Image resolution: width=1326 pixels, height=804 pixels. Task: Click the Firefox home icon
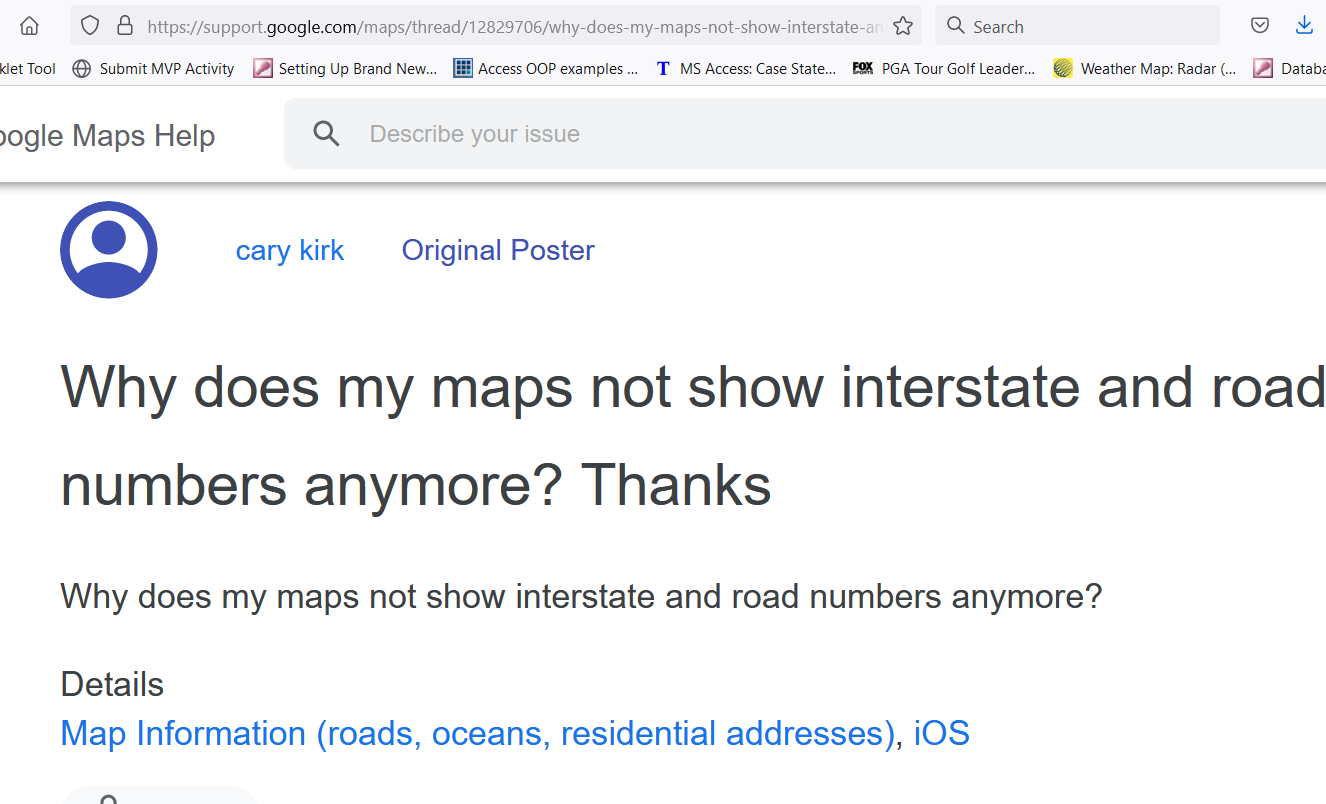pyautogui.click(x=29, y=26)
